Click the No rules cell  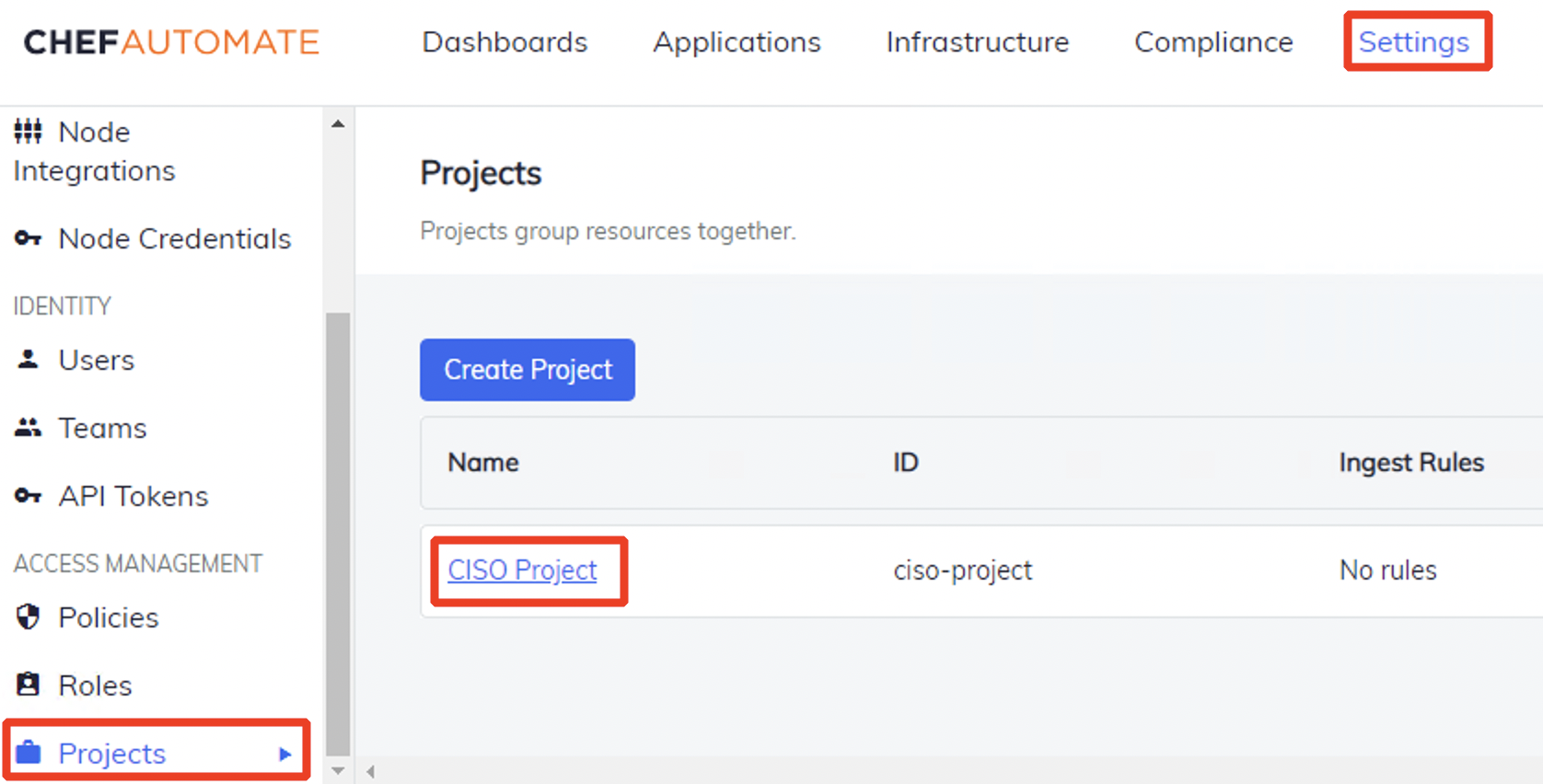point(1388,571)
